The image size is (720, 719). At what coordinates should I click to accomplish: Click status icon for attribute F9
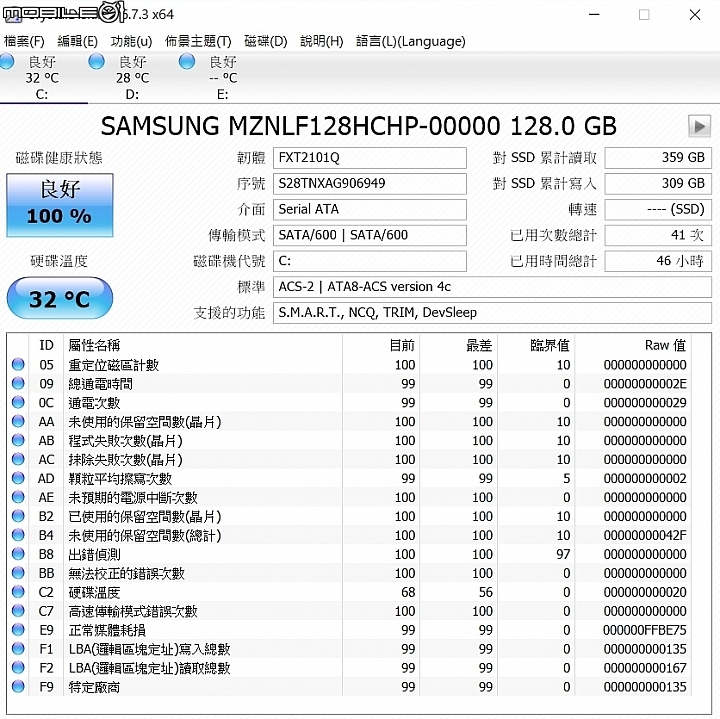(18, 686)
